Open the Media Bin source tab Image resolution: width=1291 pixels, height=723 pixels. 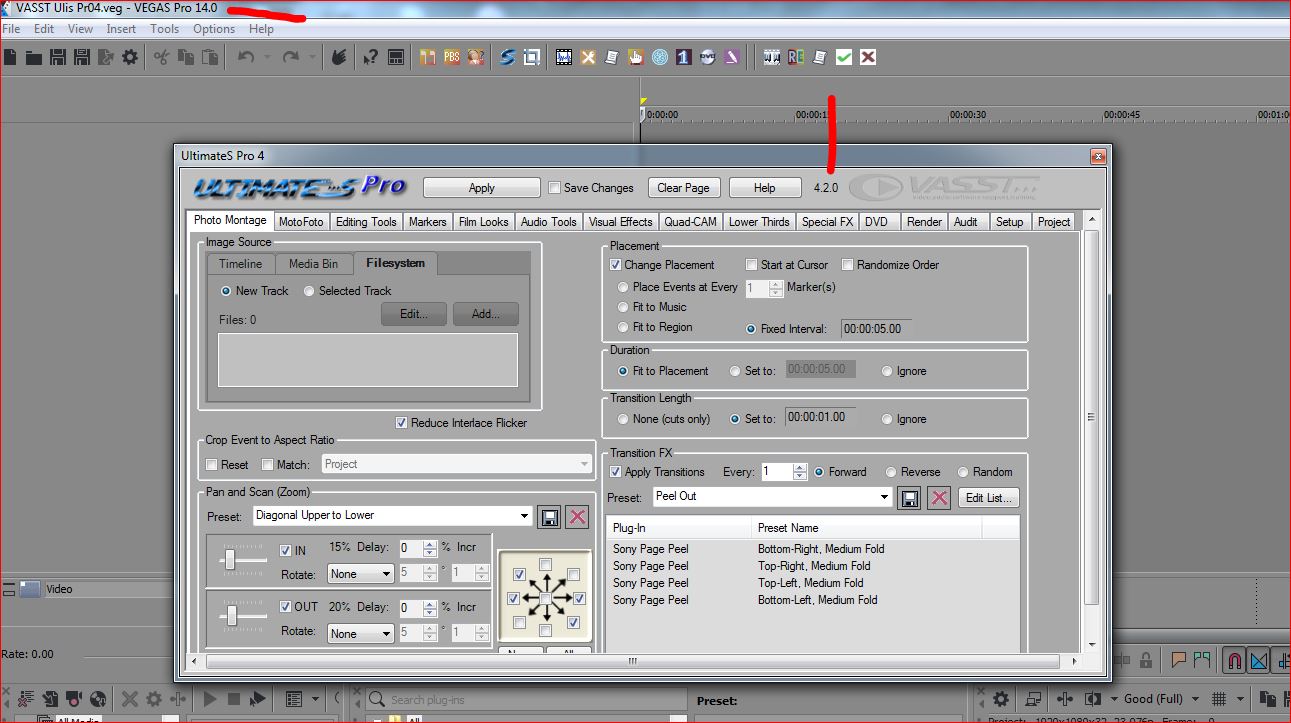coord(313,264)
